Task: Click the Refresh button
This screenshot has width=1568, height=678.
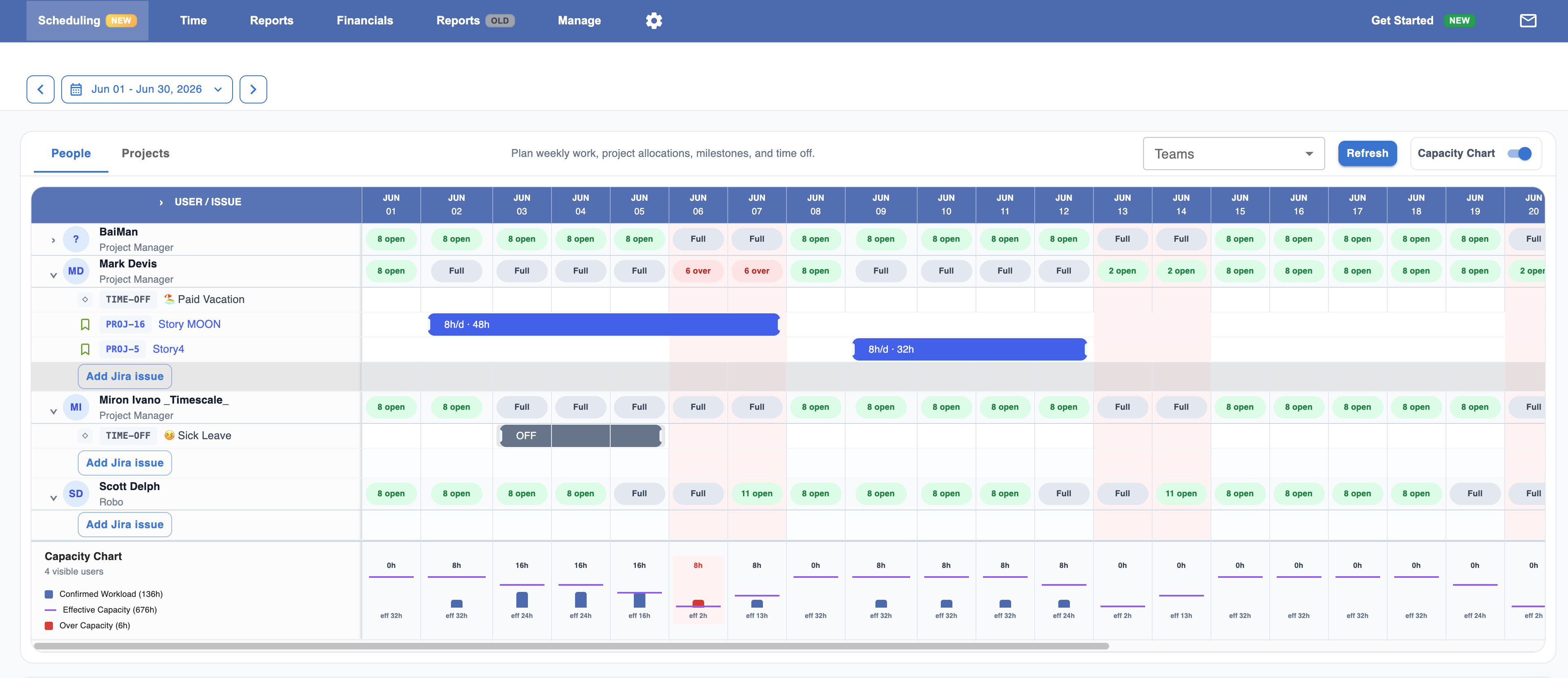Action: click(x=1367, y=154)
